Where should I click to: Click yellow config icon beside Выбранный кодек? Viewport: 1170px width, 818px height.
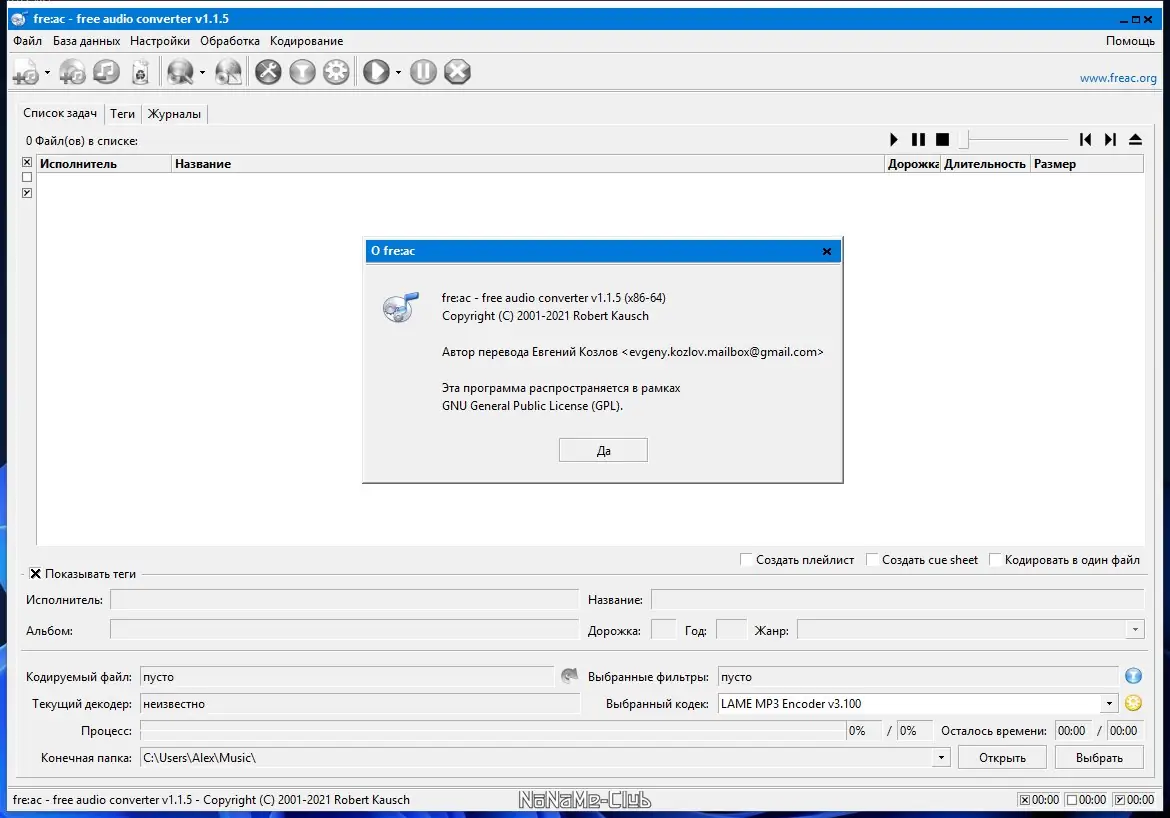[x=1133, y=703]
